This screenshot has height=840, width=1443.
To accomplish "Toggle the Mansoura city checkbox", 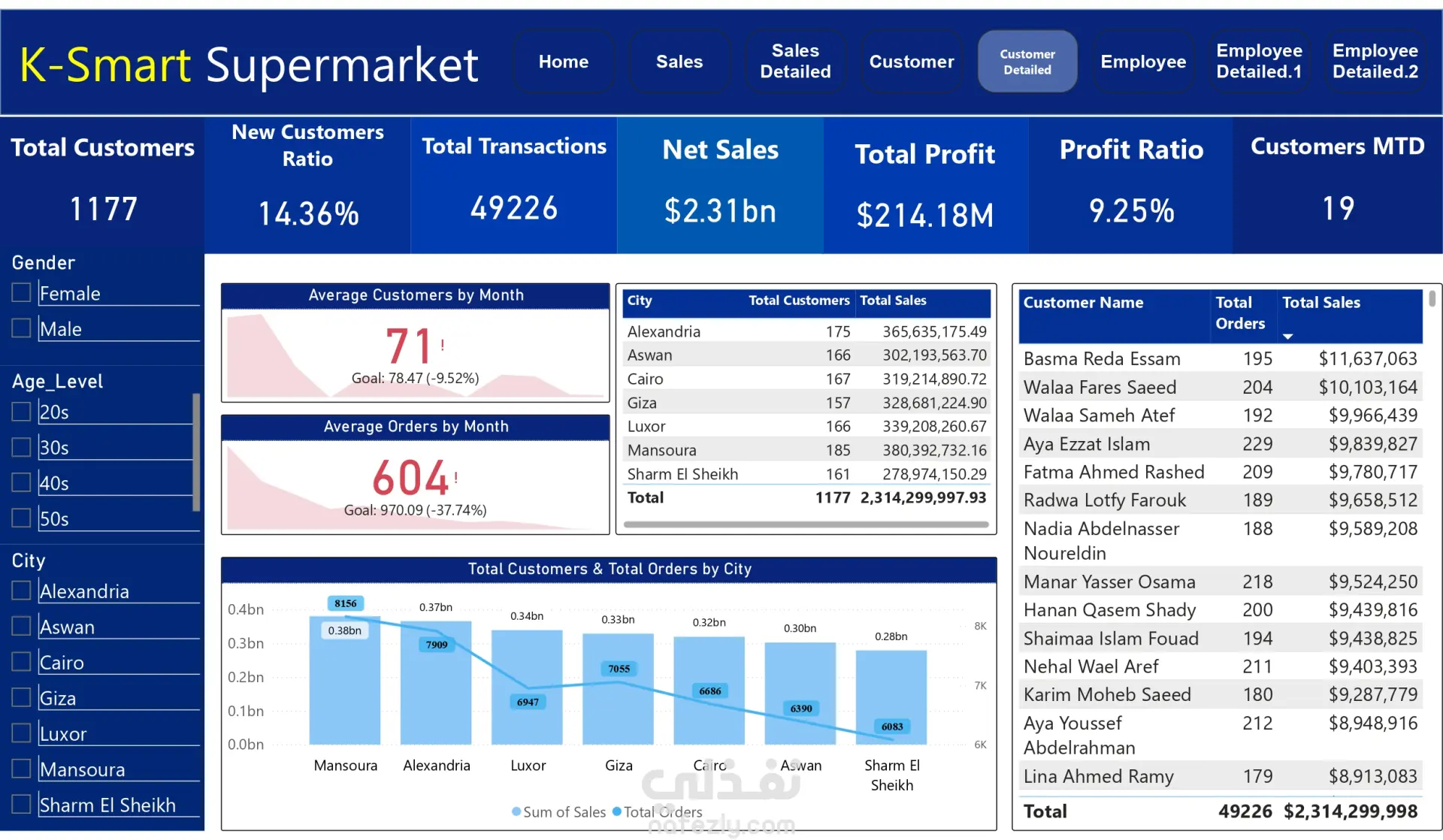I will click(22, 769).
